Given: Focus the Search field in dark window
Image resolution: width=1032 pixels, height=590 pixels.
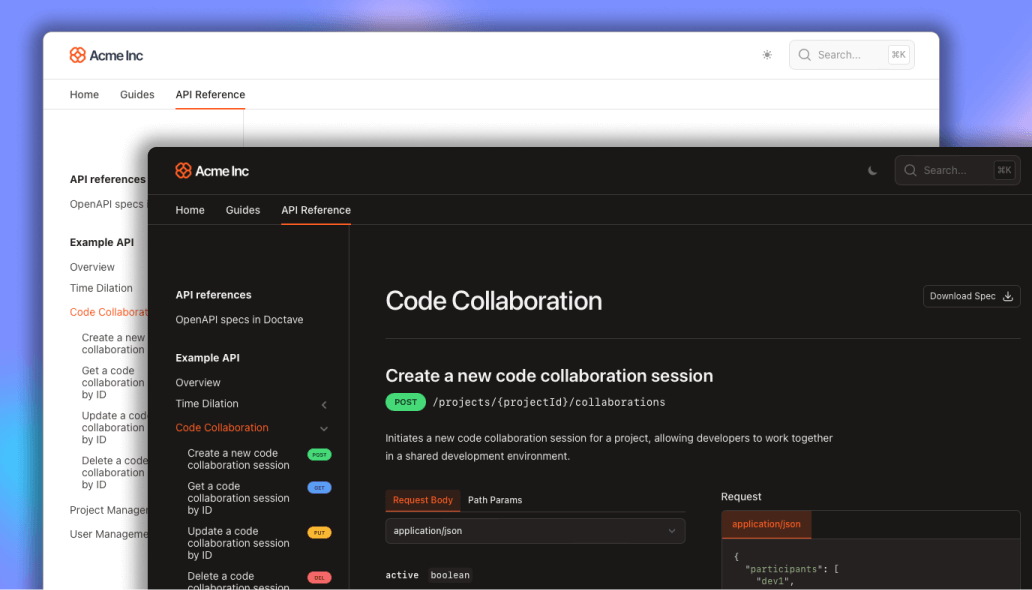Looking at the screenshot, I should [x=957, y=171].
